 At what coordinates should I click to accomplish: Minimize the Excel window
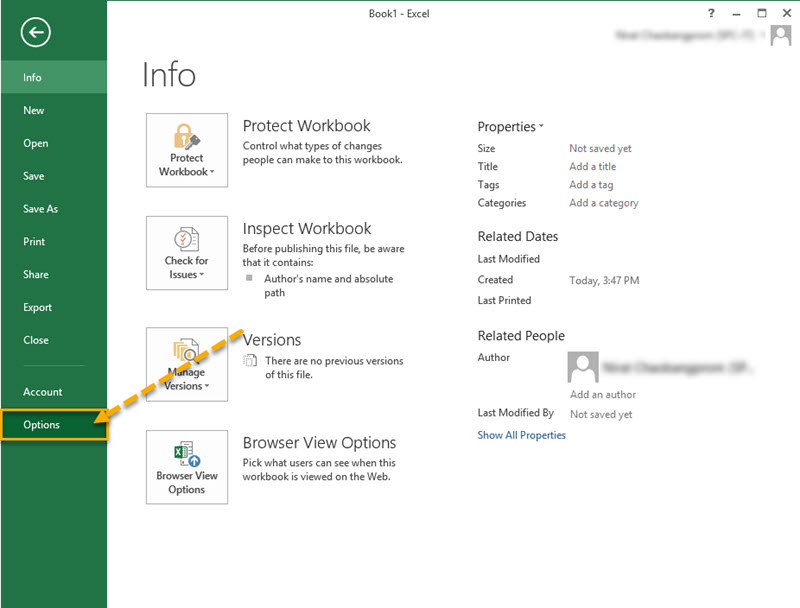736,14
